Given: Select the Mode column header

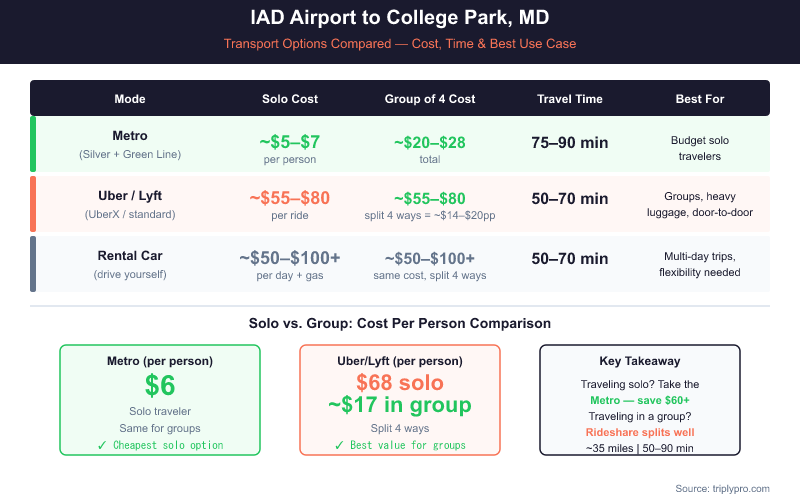Looking at the screenshot, I should [130, 99].
